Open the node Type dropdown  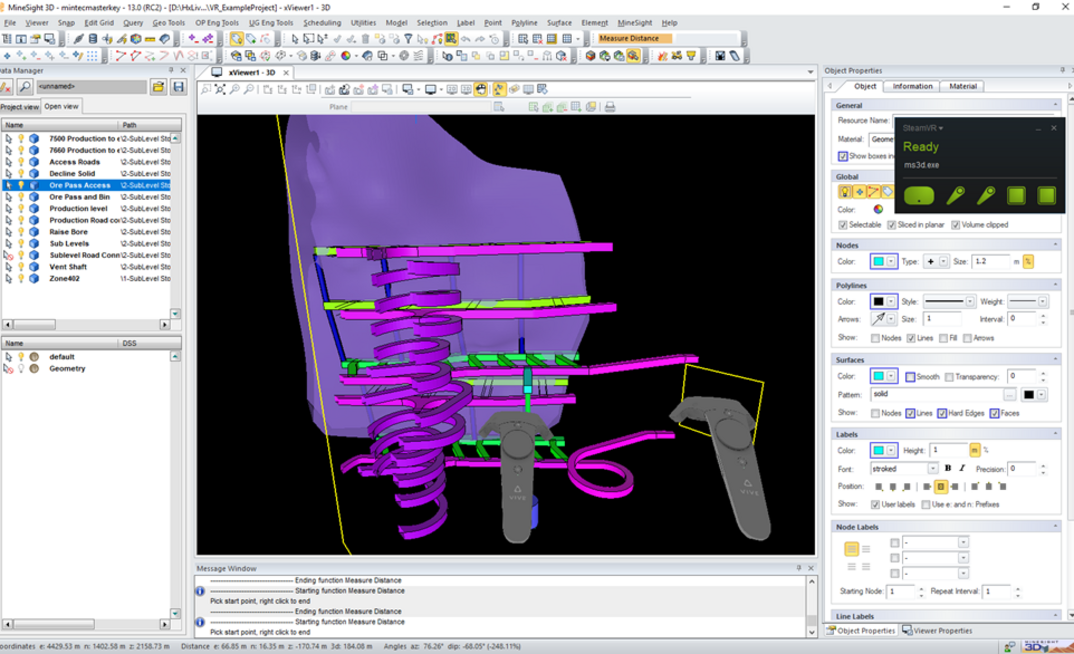(x=943, y=260)
